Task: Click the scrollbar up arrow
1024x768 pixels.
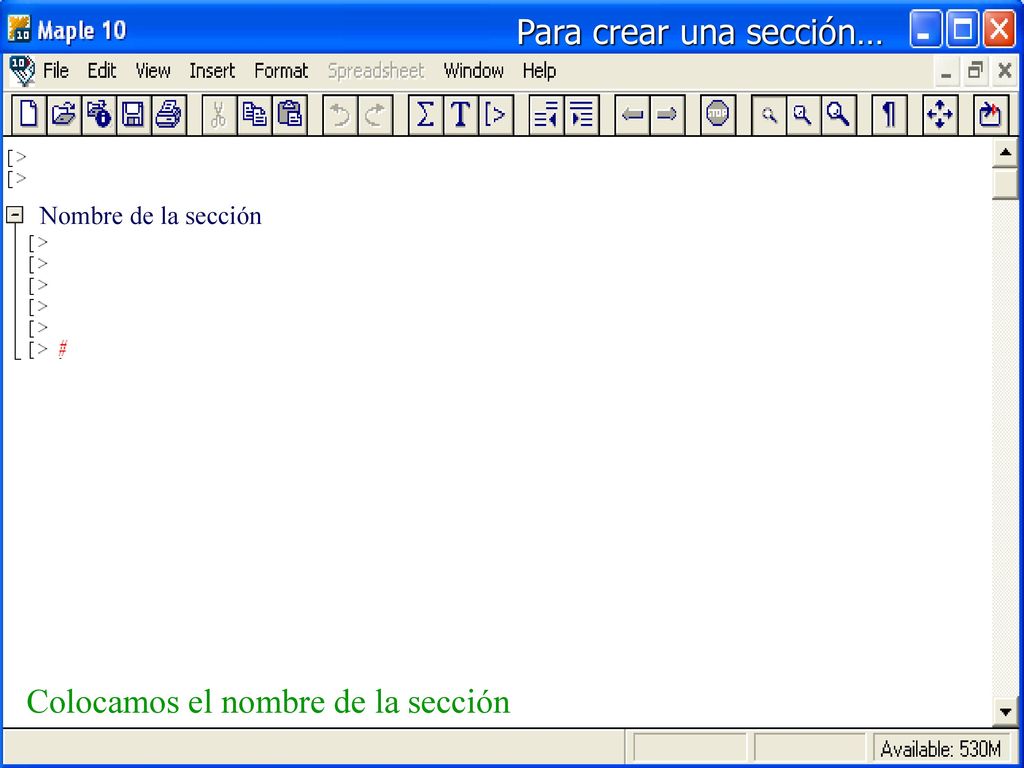Action: point(1005,153)
